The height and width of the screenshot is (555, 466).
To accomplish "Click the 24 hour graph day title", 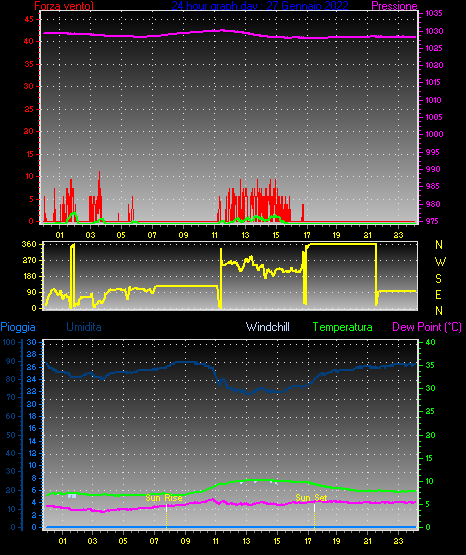I will [x=260, y=6].
